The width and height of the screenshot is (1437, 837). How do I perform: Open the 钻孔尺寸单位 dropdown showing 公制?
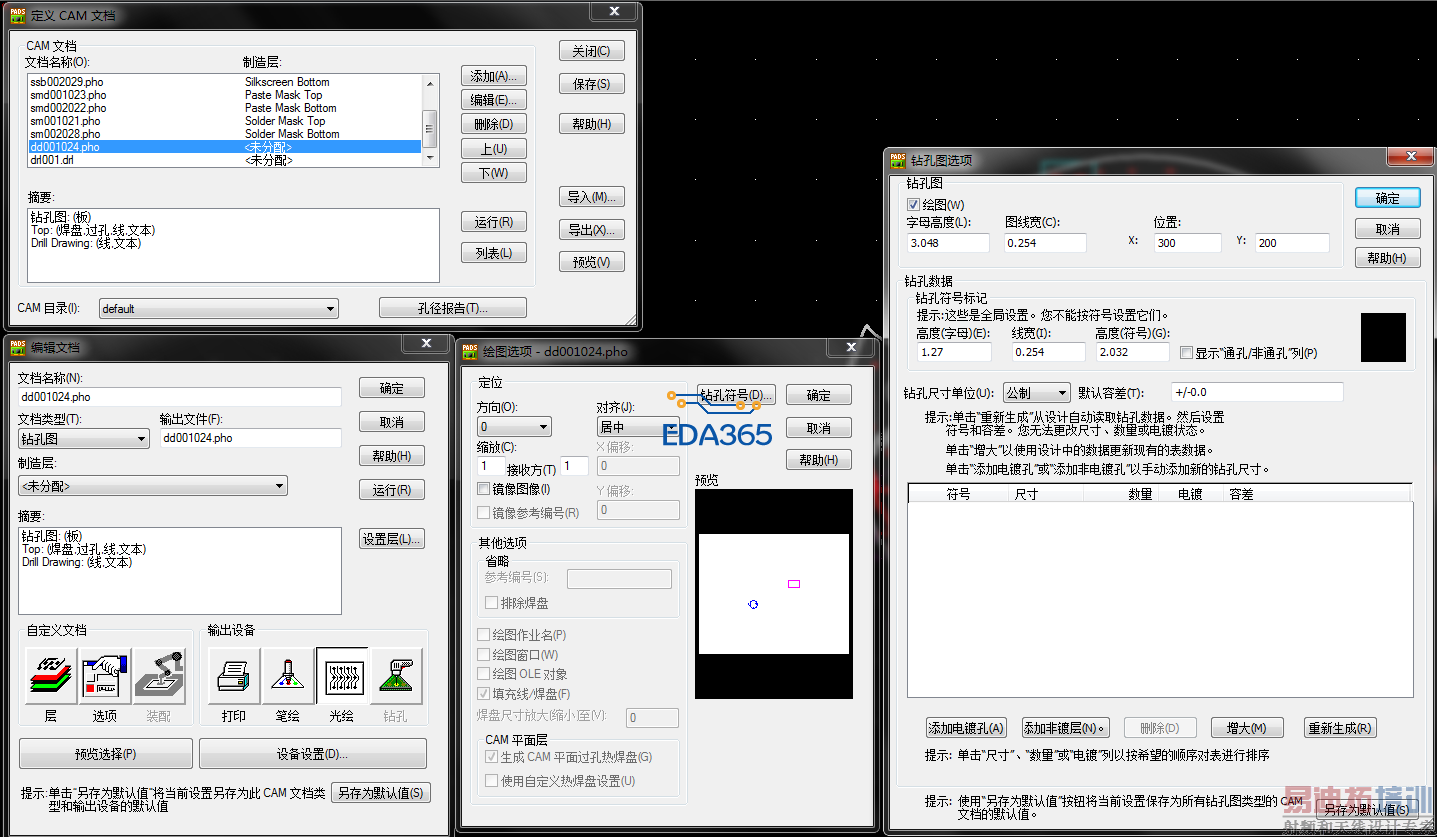pyautogui.click(x=1037, y=393)
